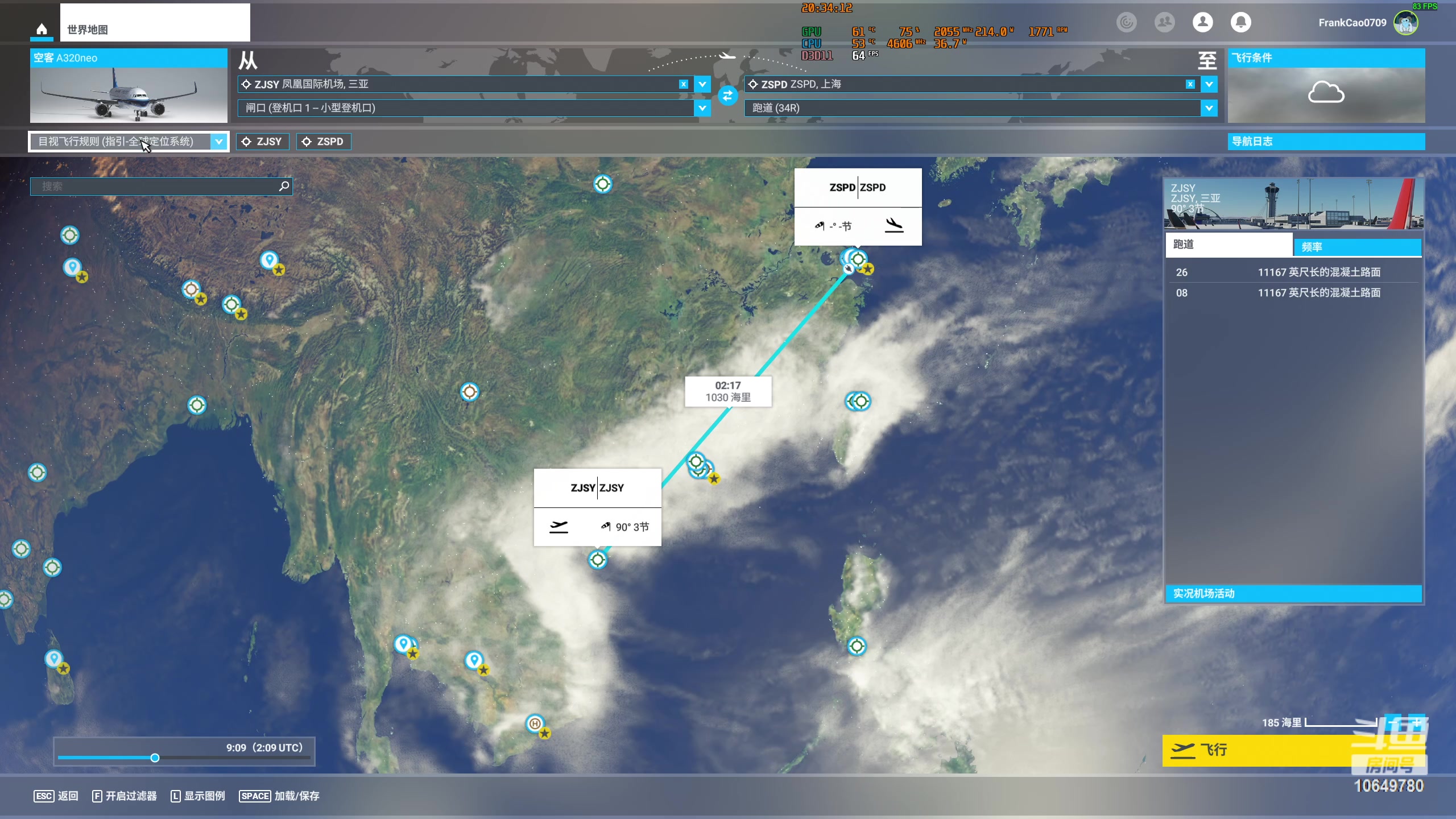Open the World Map tab (世界地图)
This screenshot has height=819, width=1456.
point(155,23)
